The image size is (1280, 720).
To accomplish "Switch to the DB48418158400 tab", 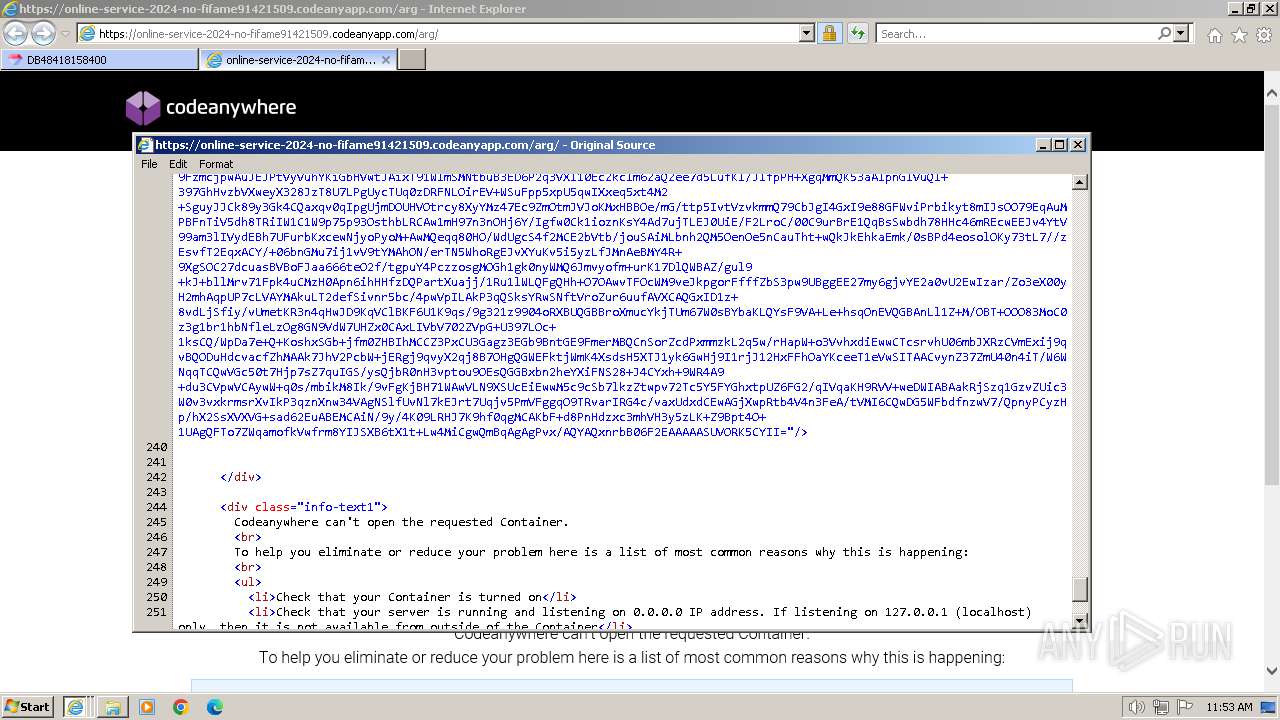I will point(99,60).
